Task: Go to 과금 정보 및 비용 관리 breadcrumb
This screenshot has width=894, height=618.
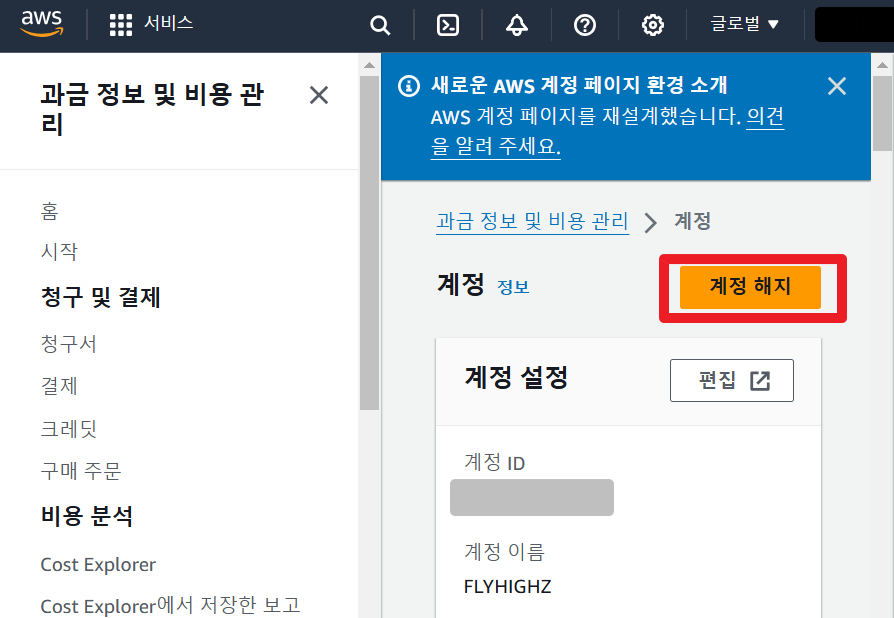Action: pos(532,221)
